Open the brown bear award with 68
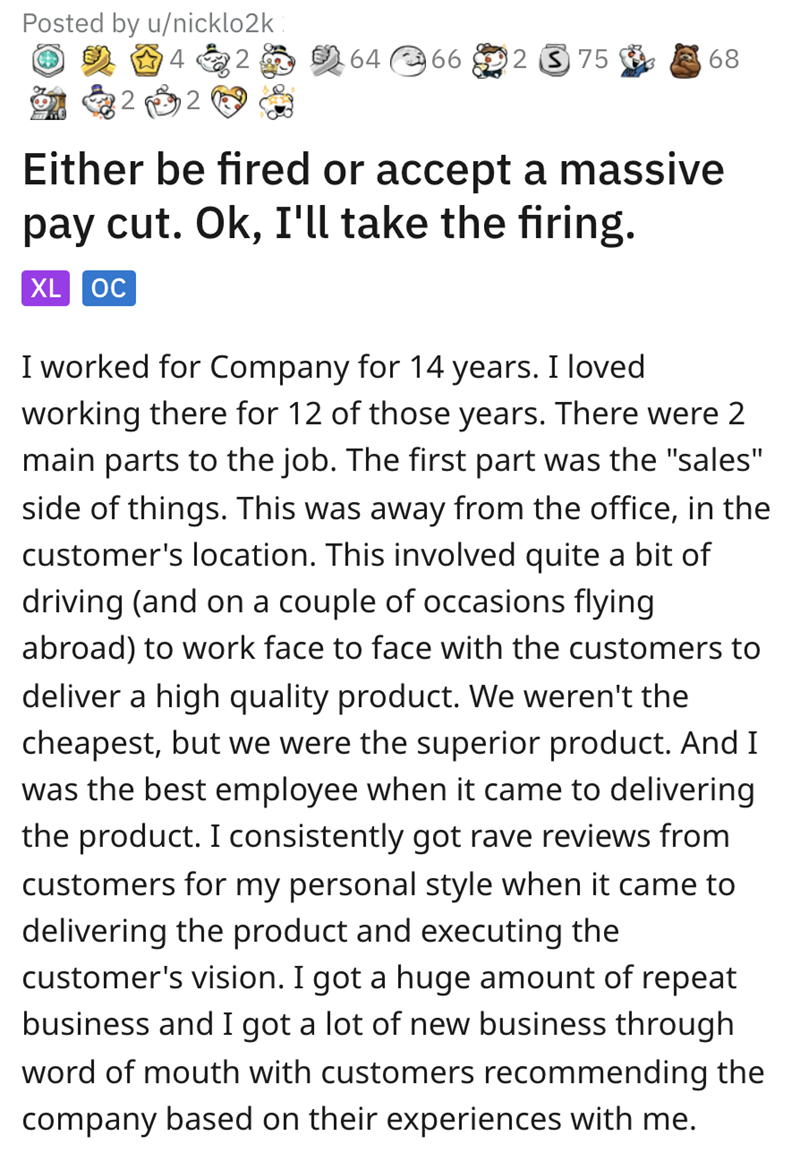 (x=687, y=60)
